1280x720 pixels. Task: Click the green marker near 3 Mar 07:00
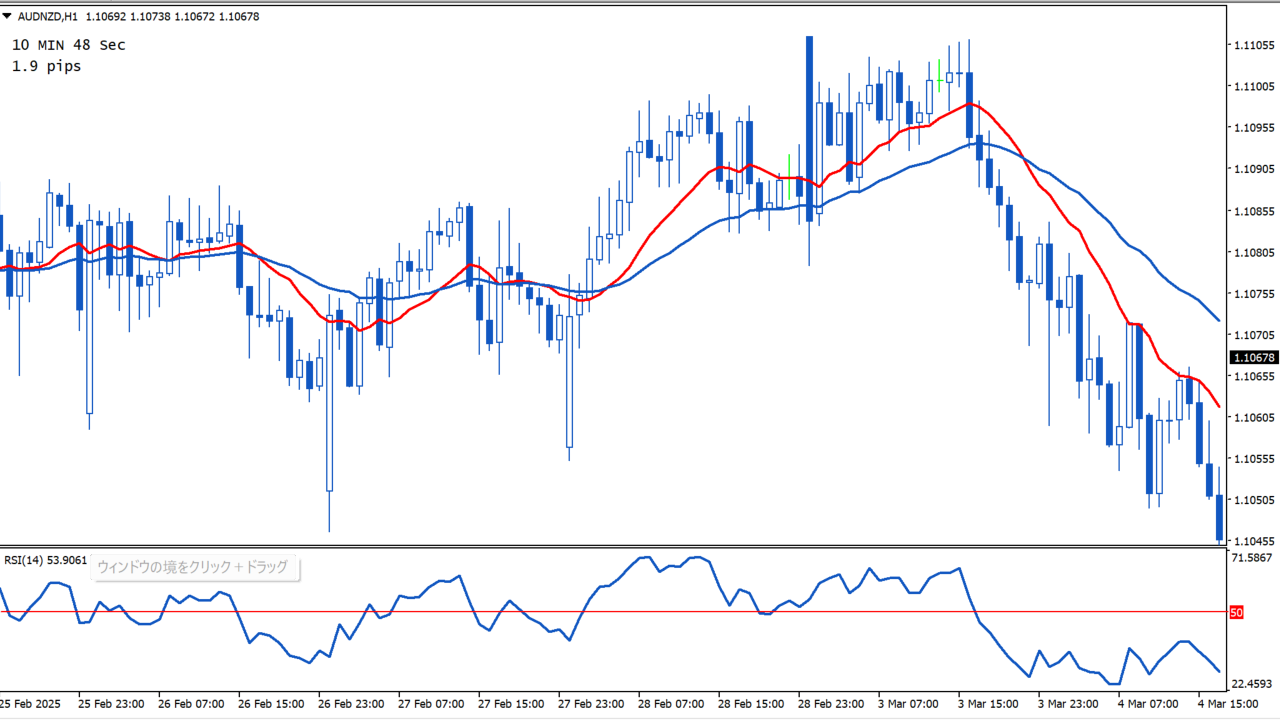(939, 73)
